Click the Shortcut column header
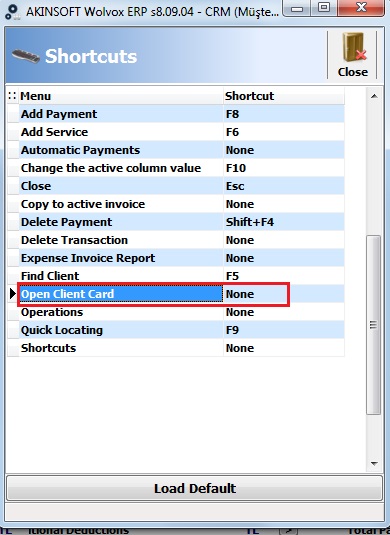 [x=284, y=96]
